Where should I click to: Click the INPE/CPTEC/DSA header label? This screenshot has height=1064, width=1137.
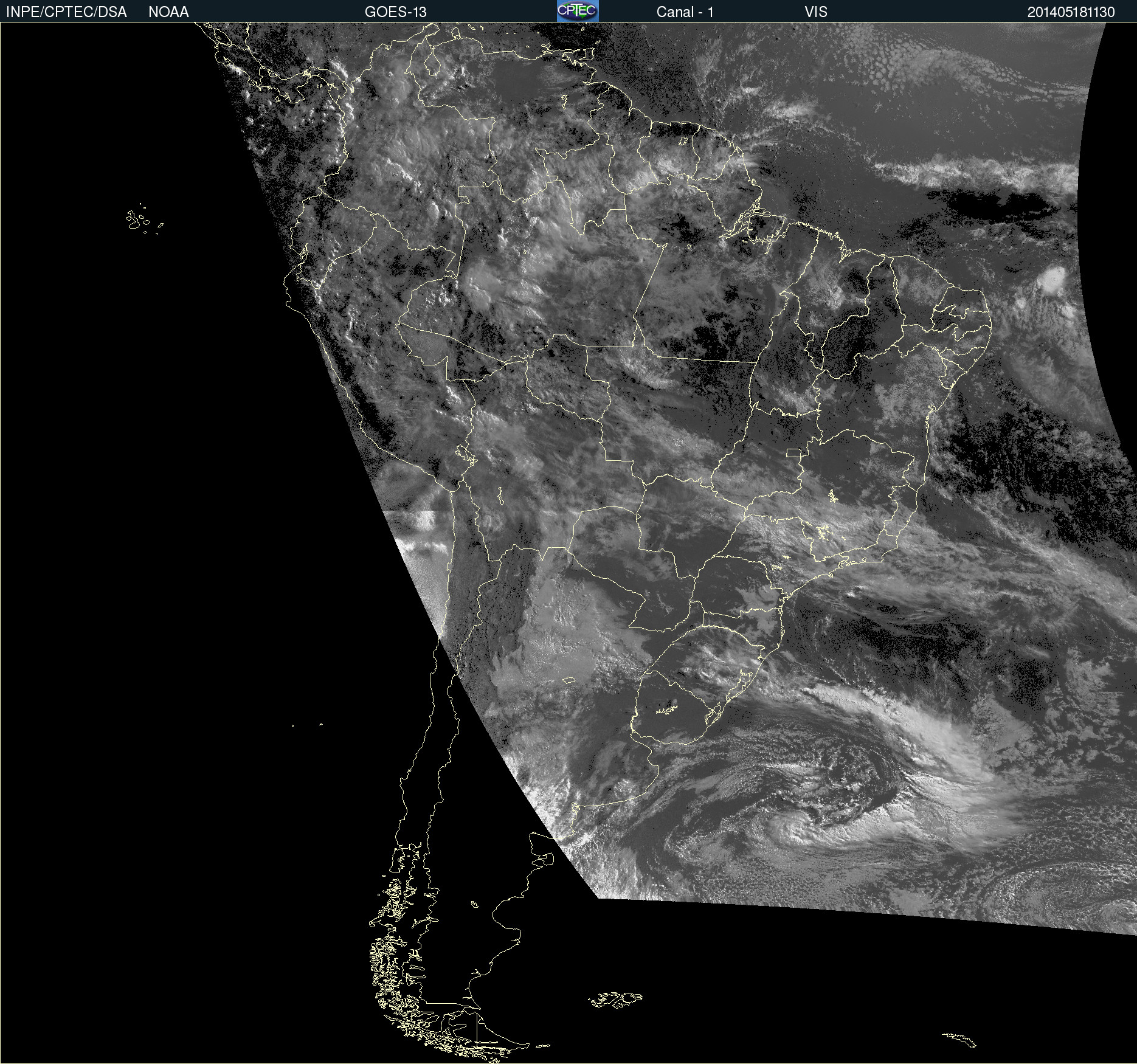click(66, 12)
